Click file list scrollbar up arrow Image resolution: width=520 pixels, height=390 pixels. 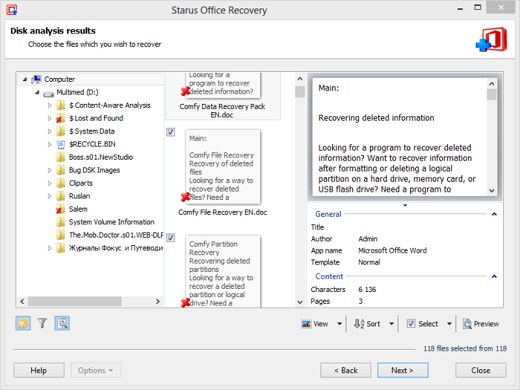pos(300,79)
